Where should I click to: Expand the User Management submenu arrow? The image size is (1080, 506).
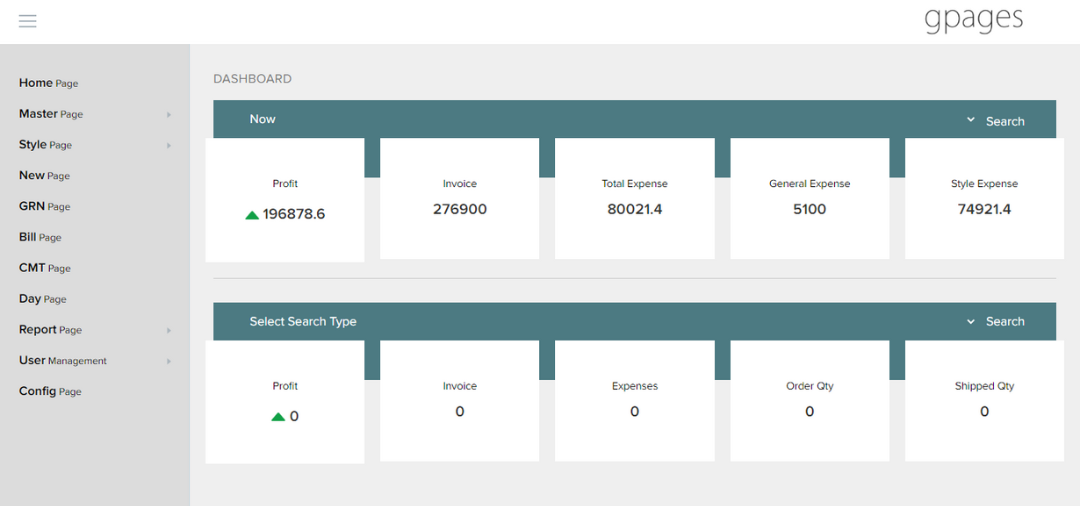click(x=169, y=361)
